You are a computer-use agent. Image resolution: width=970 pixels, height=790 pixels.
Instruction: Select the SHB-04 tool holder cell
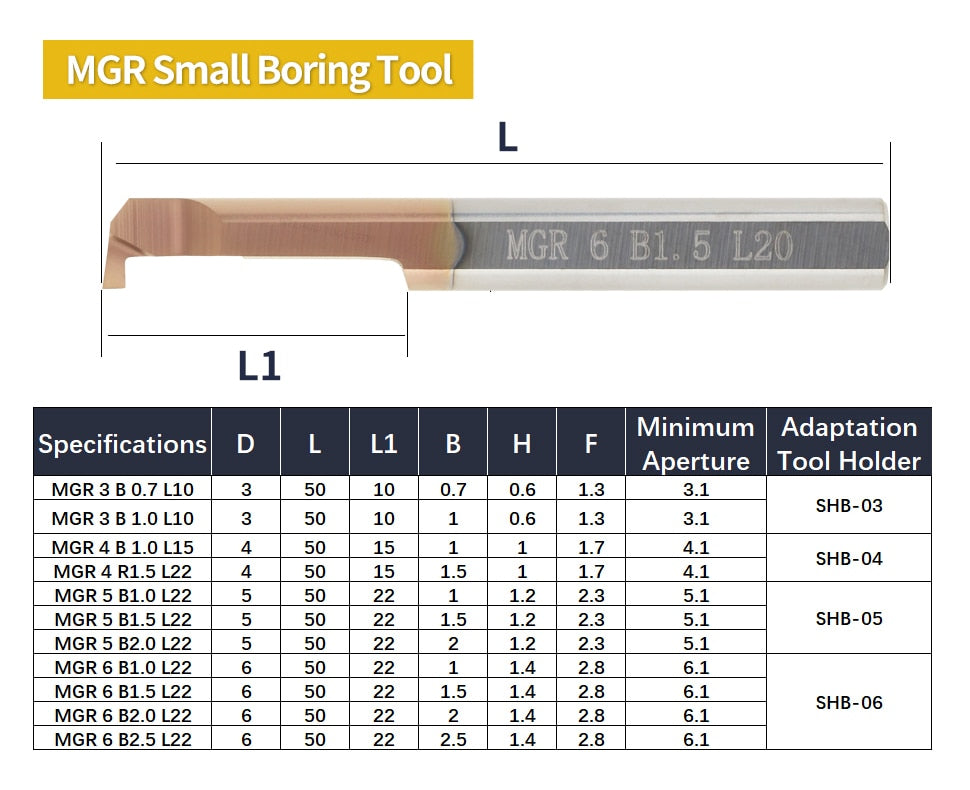[x=848, y=559]
